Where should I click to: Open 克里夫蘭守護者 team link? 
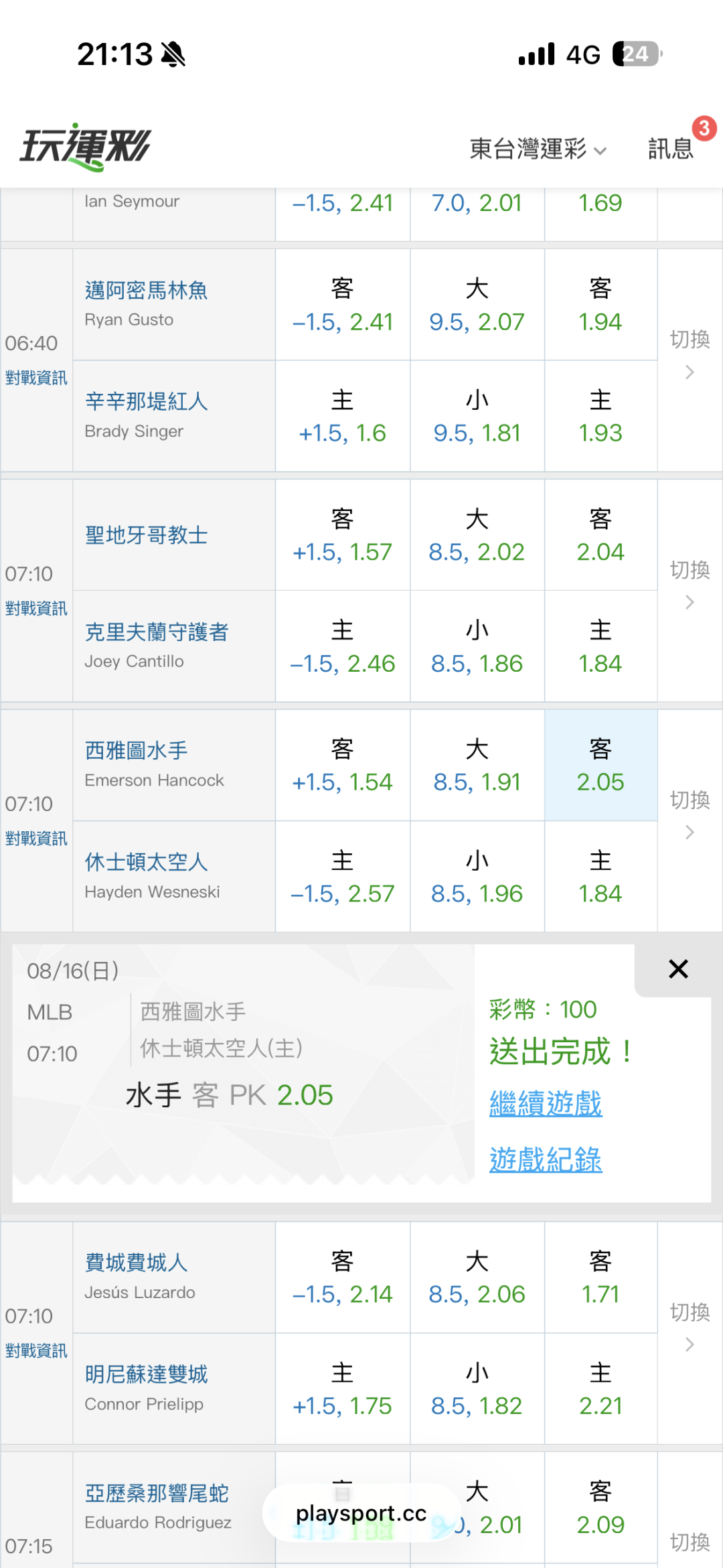click(157, 632)
